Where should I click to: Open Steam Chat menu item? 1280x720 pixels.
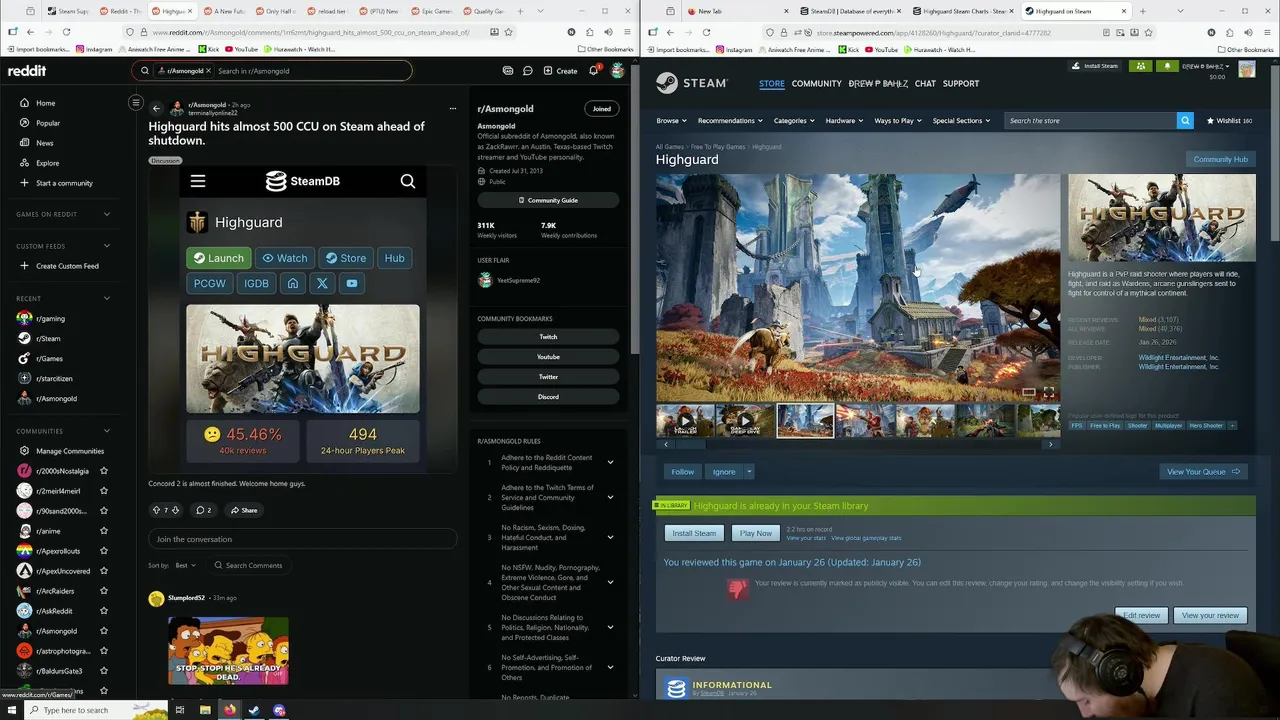click(x=925, y=83)
